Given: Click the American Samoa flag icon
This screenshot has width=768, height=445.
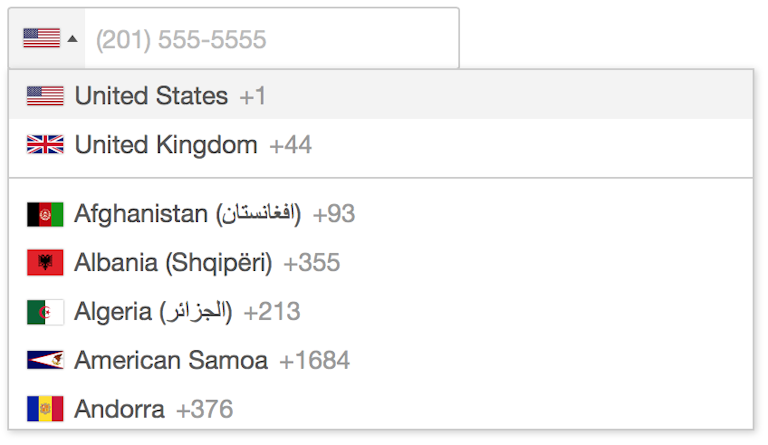Looking at the screenshot, I should pos(45,360).
